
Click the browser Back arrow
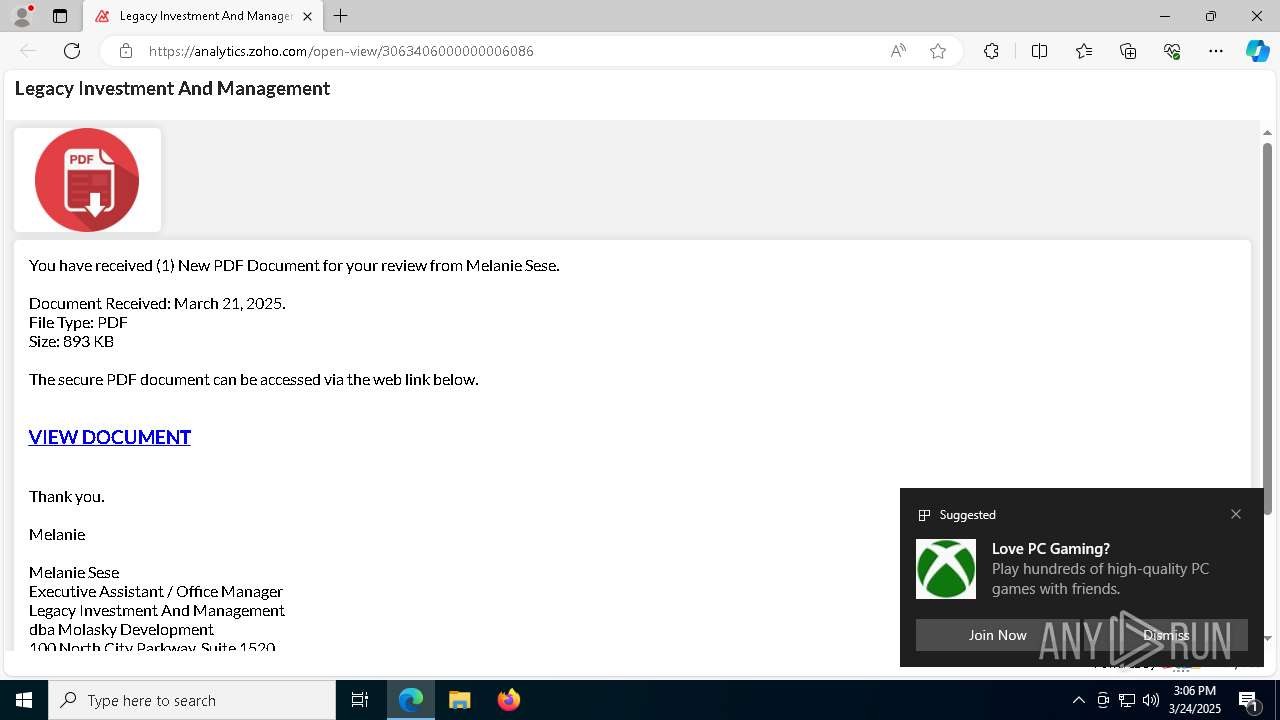tap(28, 51)
